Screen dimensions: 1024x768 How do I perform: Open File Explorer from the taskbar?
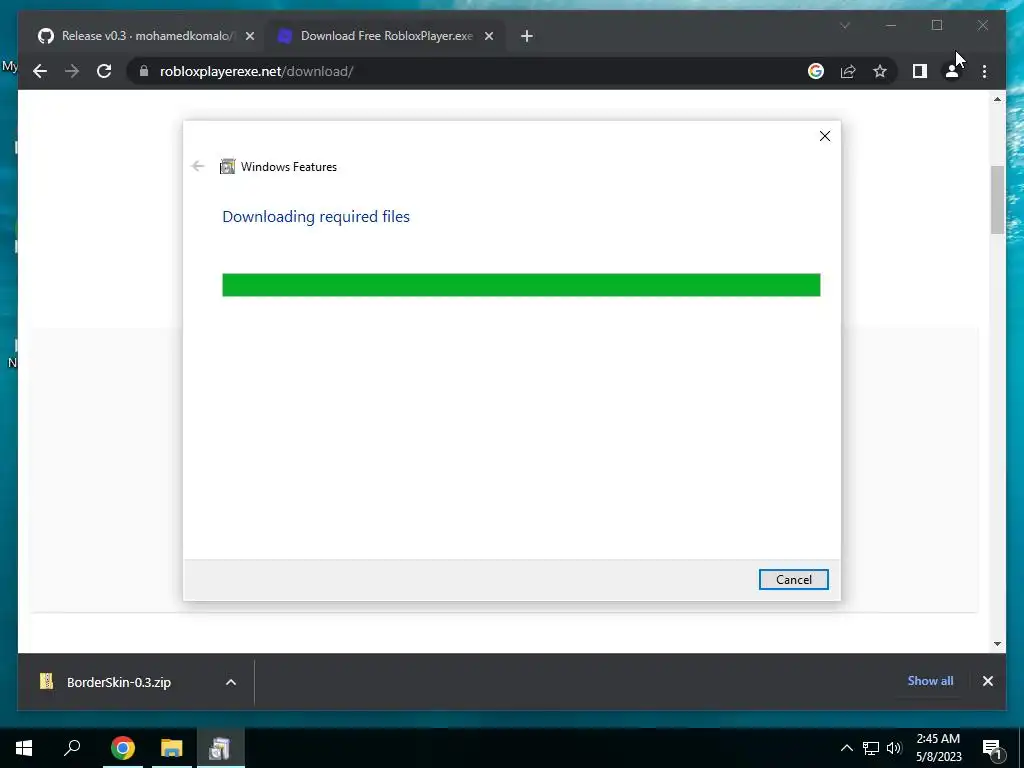171,748
